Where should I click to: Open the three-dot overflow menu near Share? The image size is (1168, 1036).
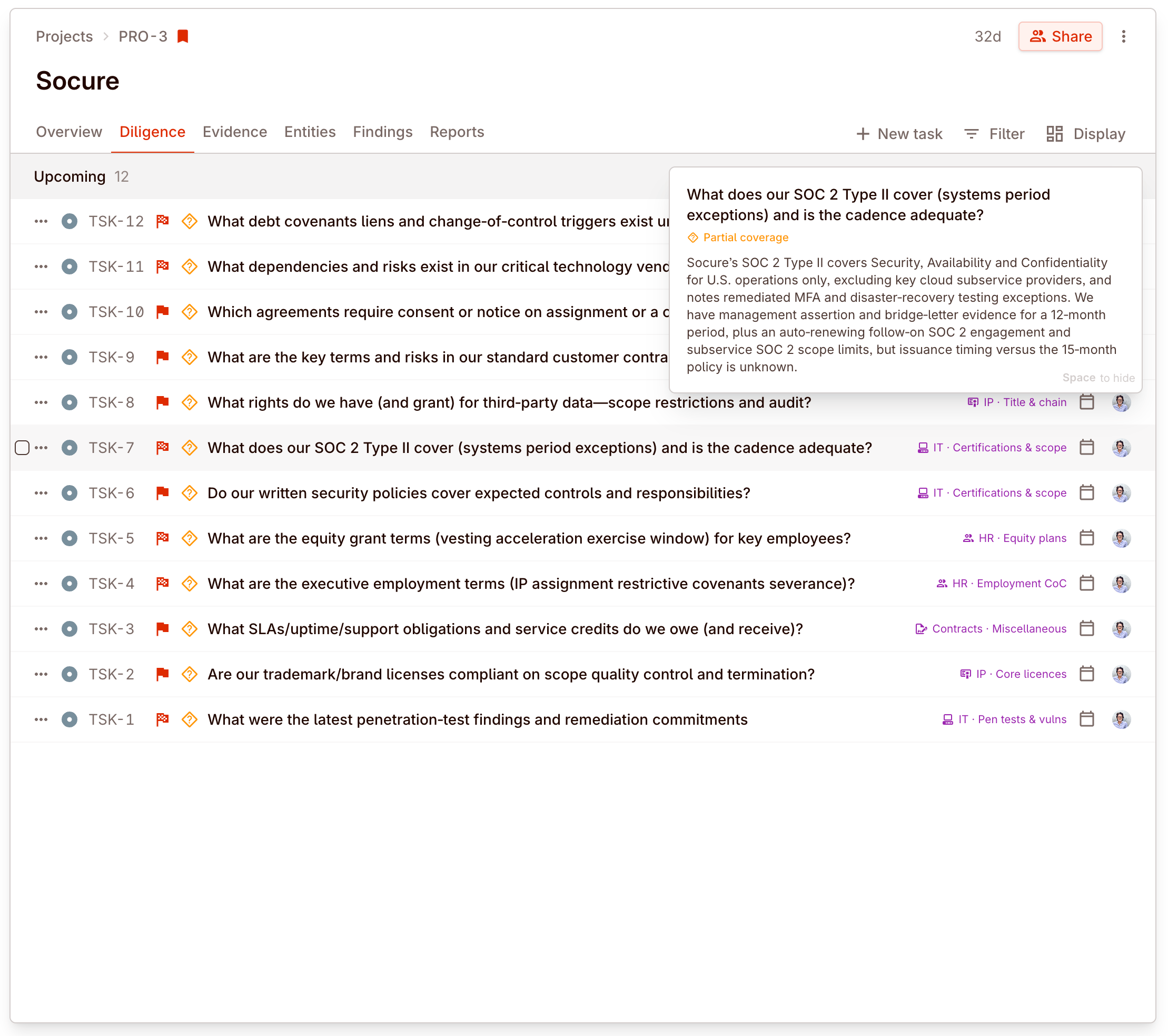coord(1124,36)
